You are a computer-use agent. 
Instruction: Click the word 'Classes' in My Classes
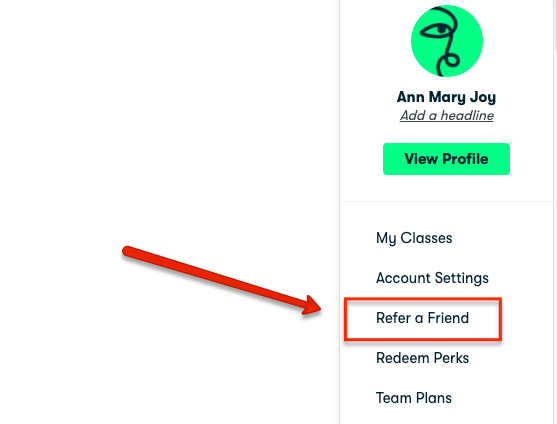(426, 238)
